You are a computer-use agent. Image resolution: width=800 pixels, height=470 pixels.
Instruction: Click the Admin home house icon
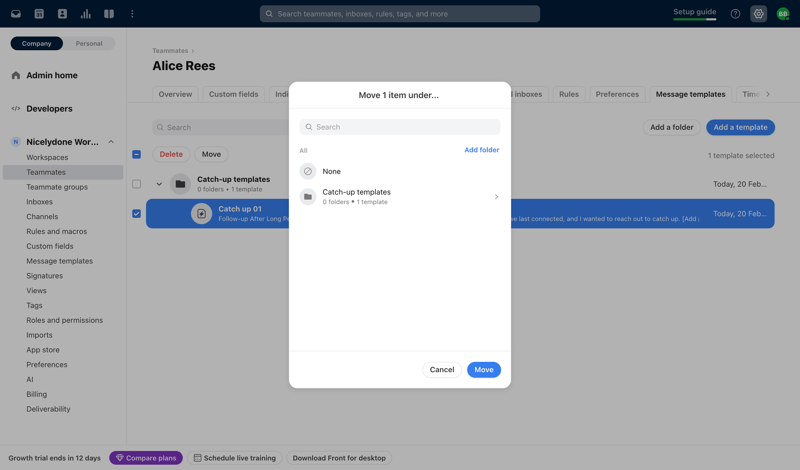[16, 76]
